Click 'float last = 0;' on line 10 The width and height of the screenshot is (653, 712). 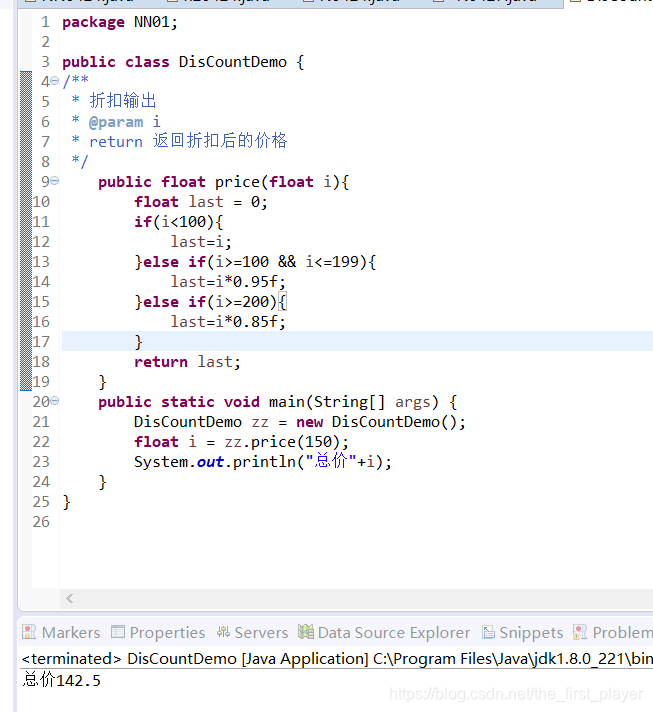tap(201, 202)
